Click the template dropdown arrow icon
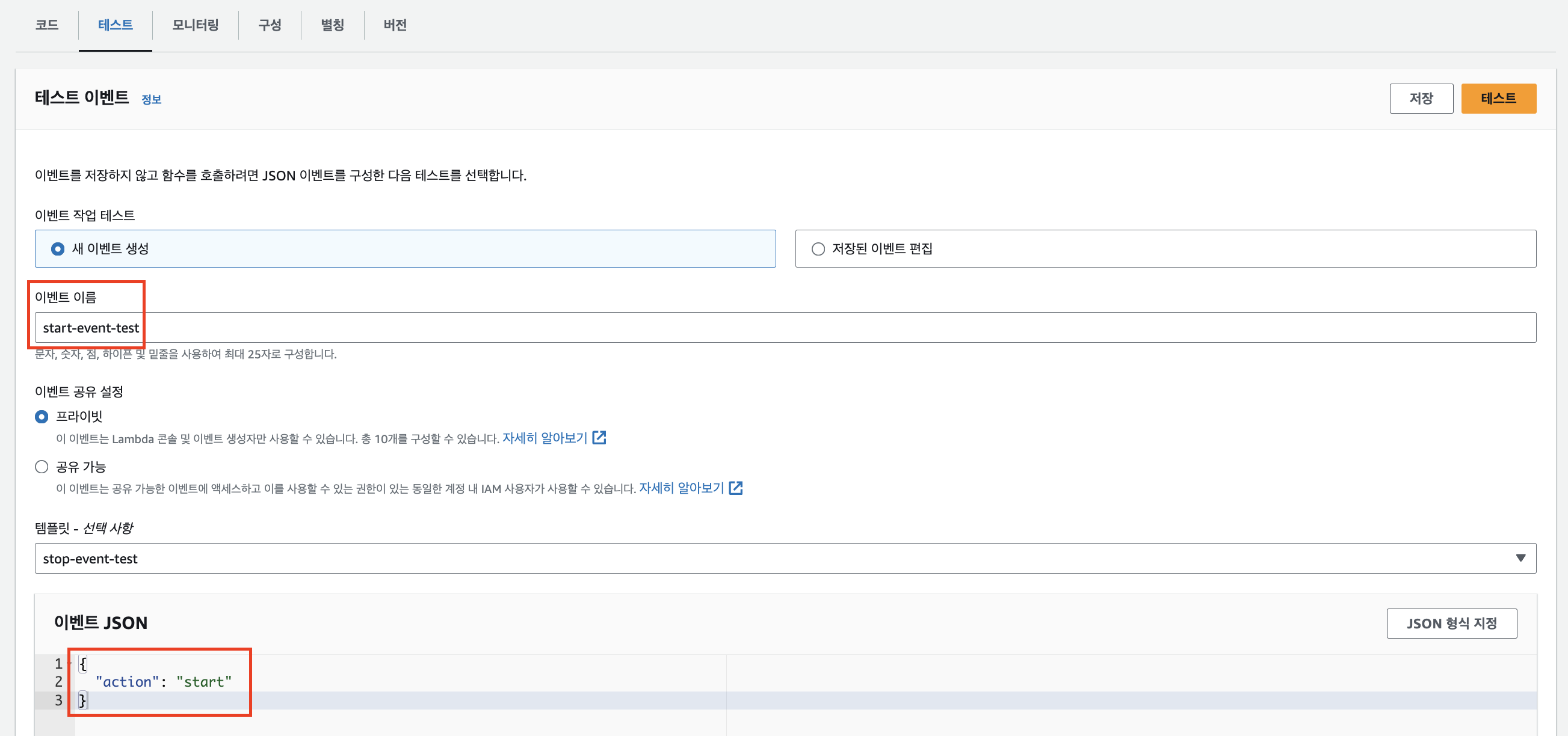The height and width of the screenshot is (736, 1568). click(x=1520, y=559)
